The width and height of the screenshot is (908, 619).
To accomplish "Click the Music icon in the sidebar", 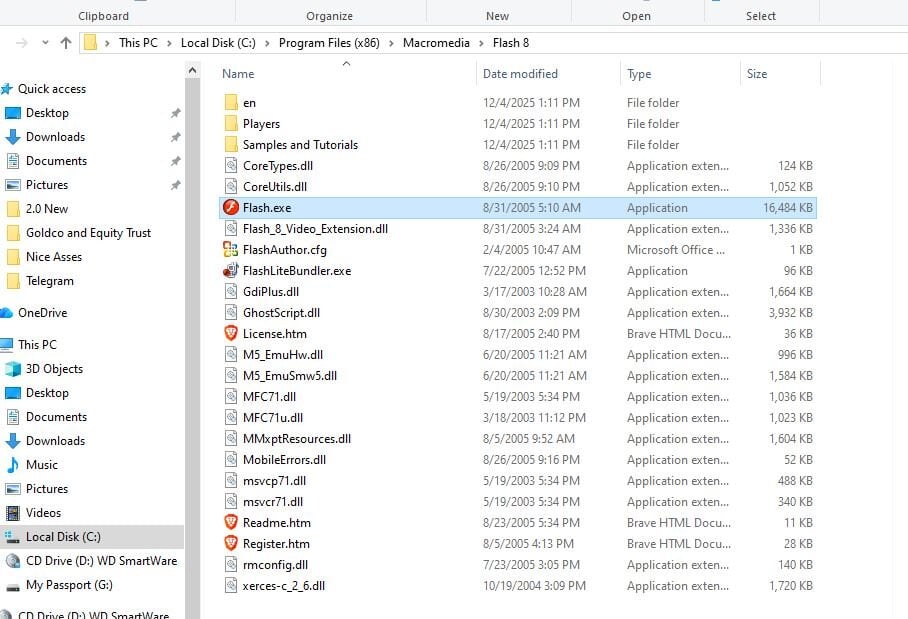I will (14, 465).
